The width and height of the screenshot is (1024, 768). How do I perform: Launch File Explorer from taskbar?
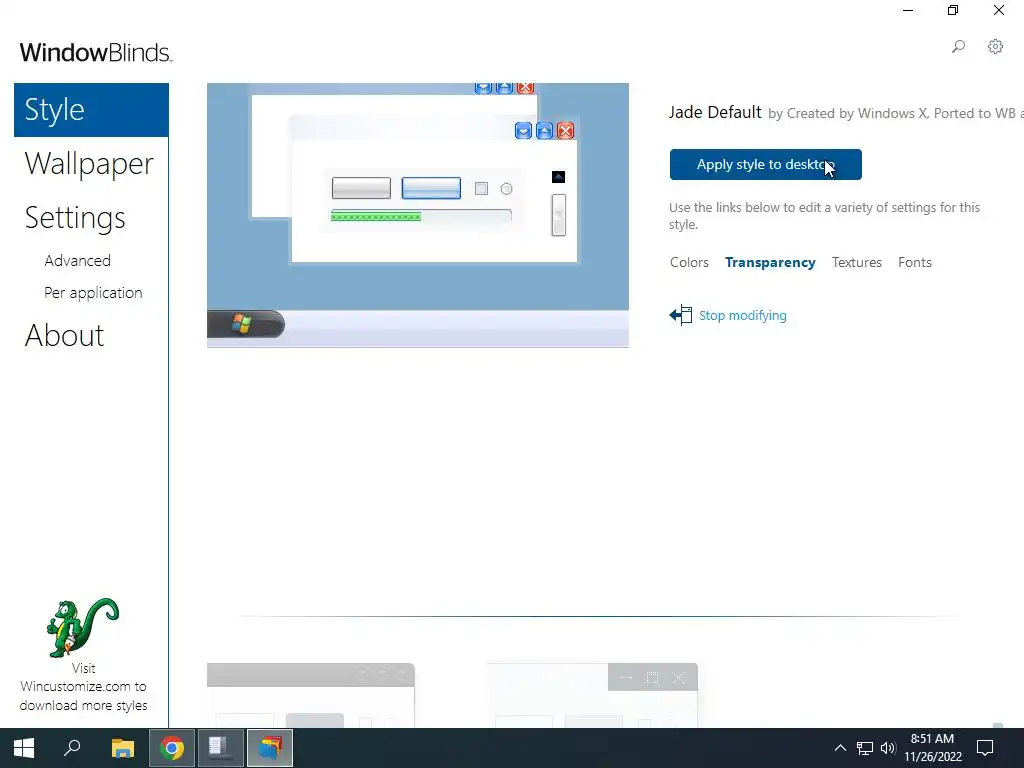[122, 748]
